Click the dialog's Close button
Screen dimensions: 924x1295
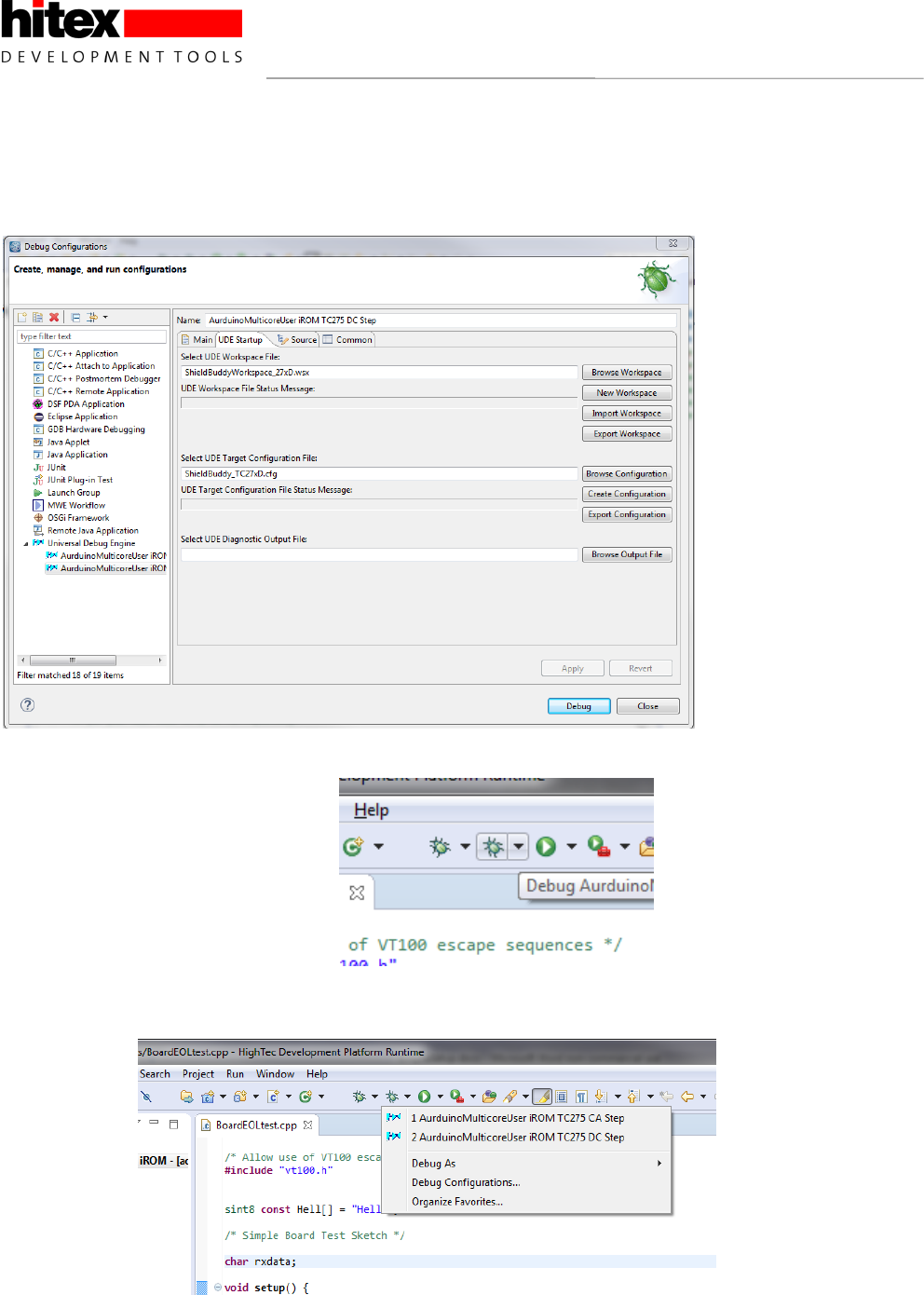(647, 706)
